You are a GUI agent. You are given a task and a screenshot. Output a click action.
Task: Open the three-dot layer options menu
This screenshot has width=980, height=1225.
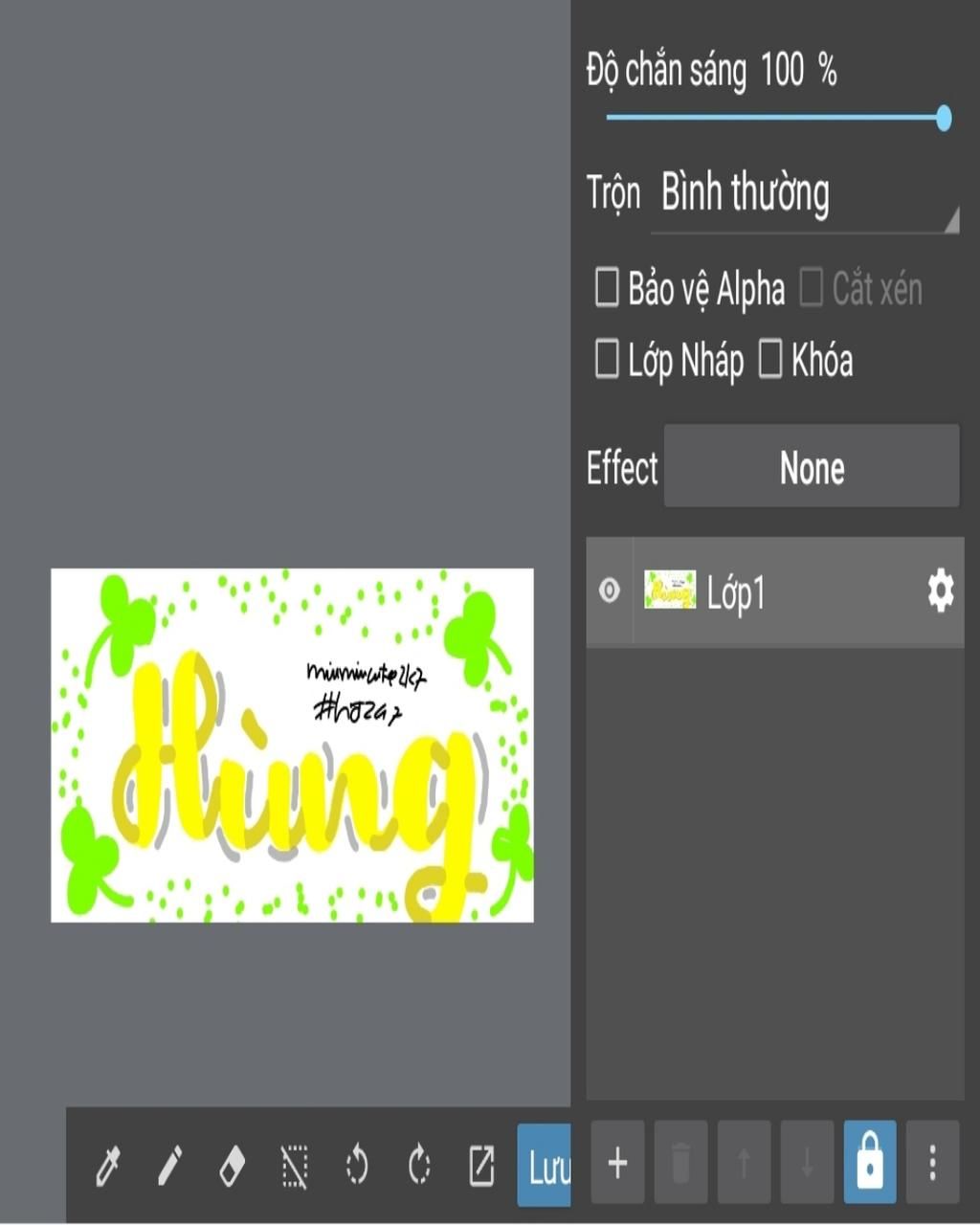pos(932,1164)
